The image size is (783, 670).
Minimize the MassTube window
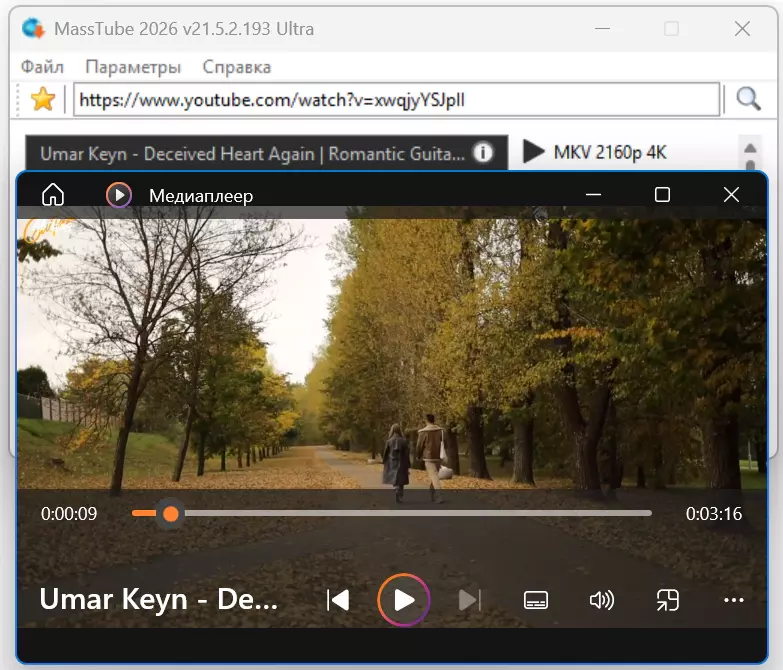coord(602,28)
